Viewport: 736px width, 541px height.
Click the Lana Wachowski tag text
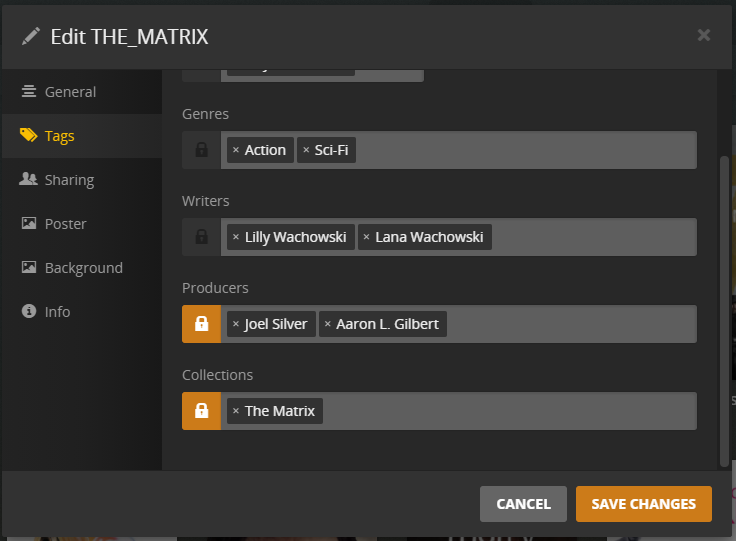[x=429, y=237]
